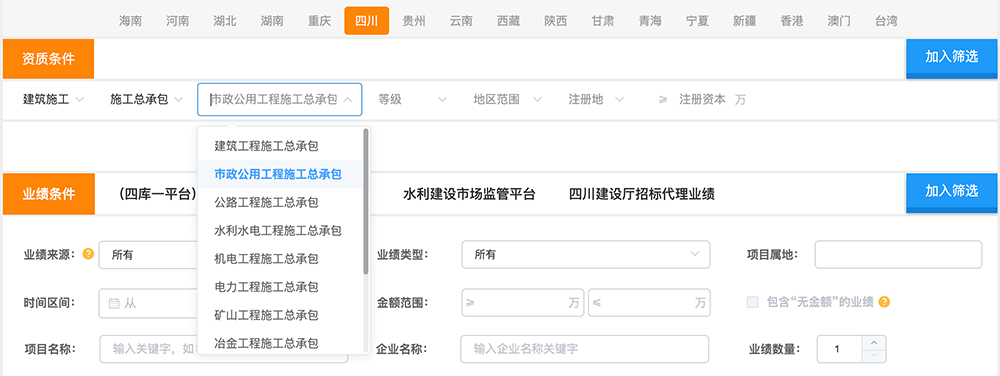Click the help icon beside 业绩来源
The width and height of the screenshot is (1000, 376).
click(89, 254)
